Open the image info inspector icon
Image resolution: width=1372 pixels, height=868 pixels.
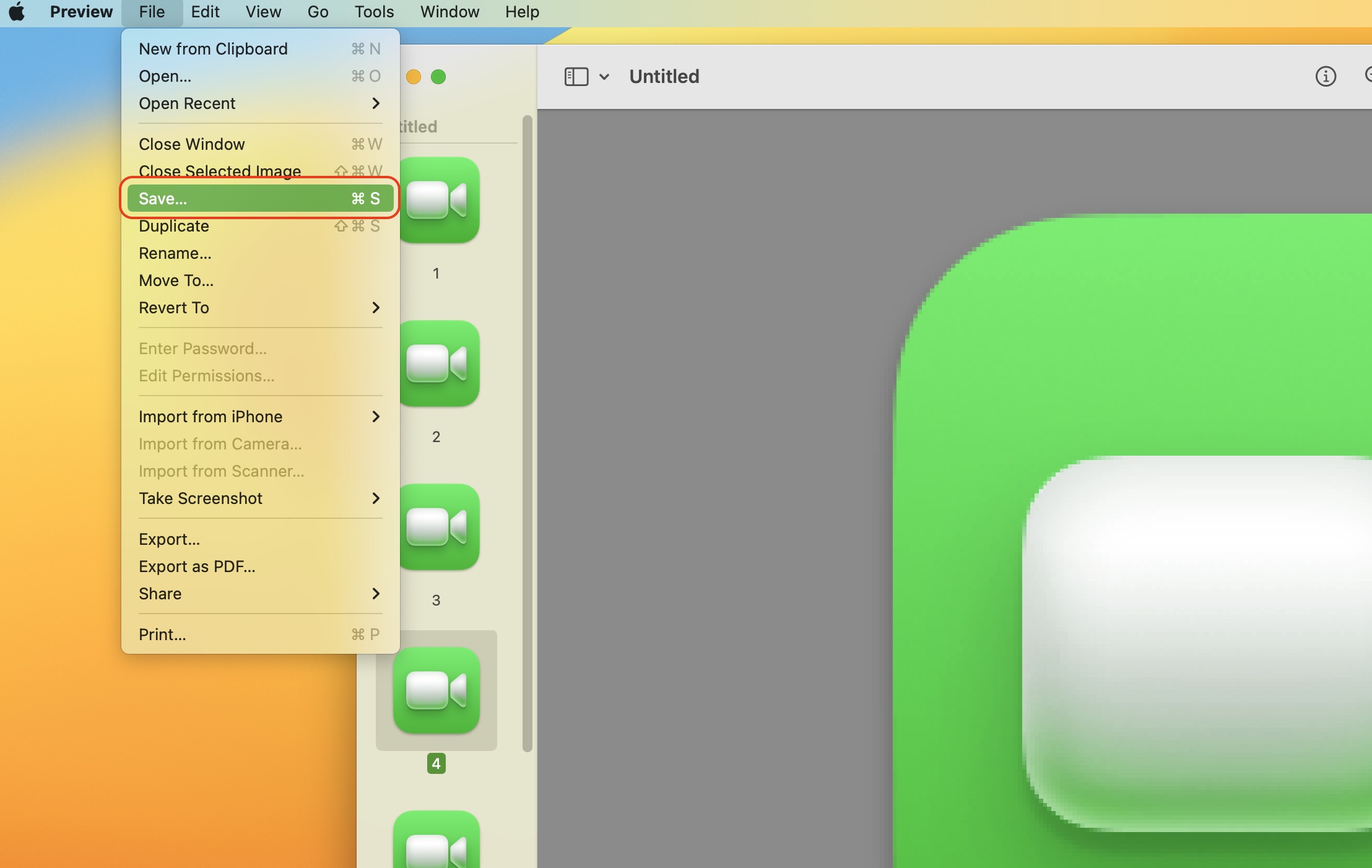1325,77
